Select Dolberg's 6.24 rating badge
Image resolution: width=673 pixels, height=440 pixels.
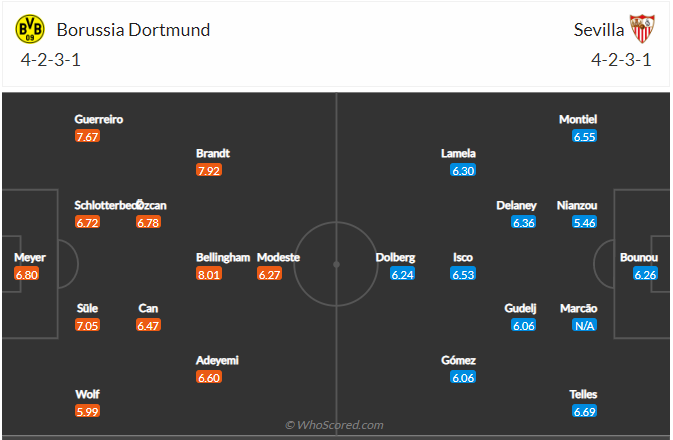[402, 274]
